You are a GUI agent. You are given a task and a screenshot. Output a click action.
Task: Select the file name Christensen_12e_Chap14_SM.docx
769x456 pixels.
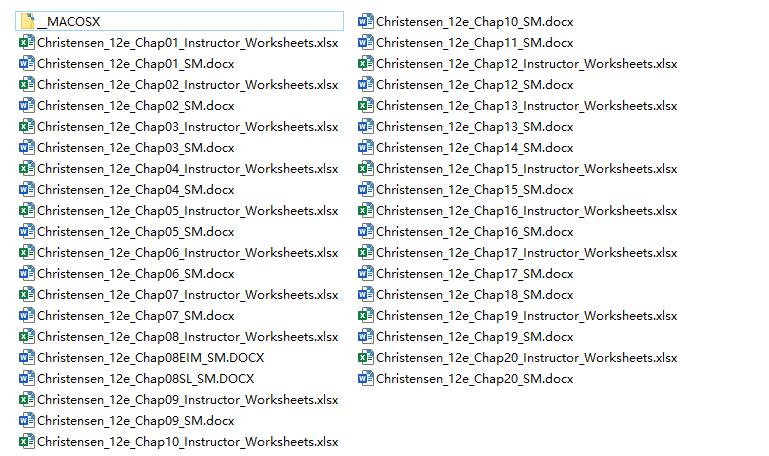point(475,148)
